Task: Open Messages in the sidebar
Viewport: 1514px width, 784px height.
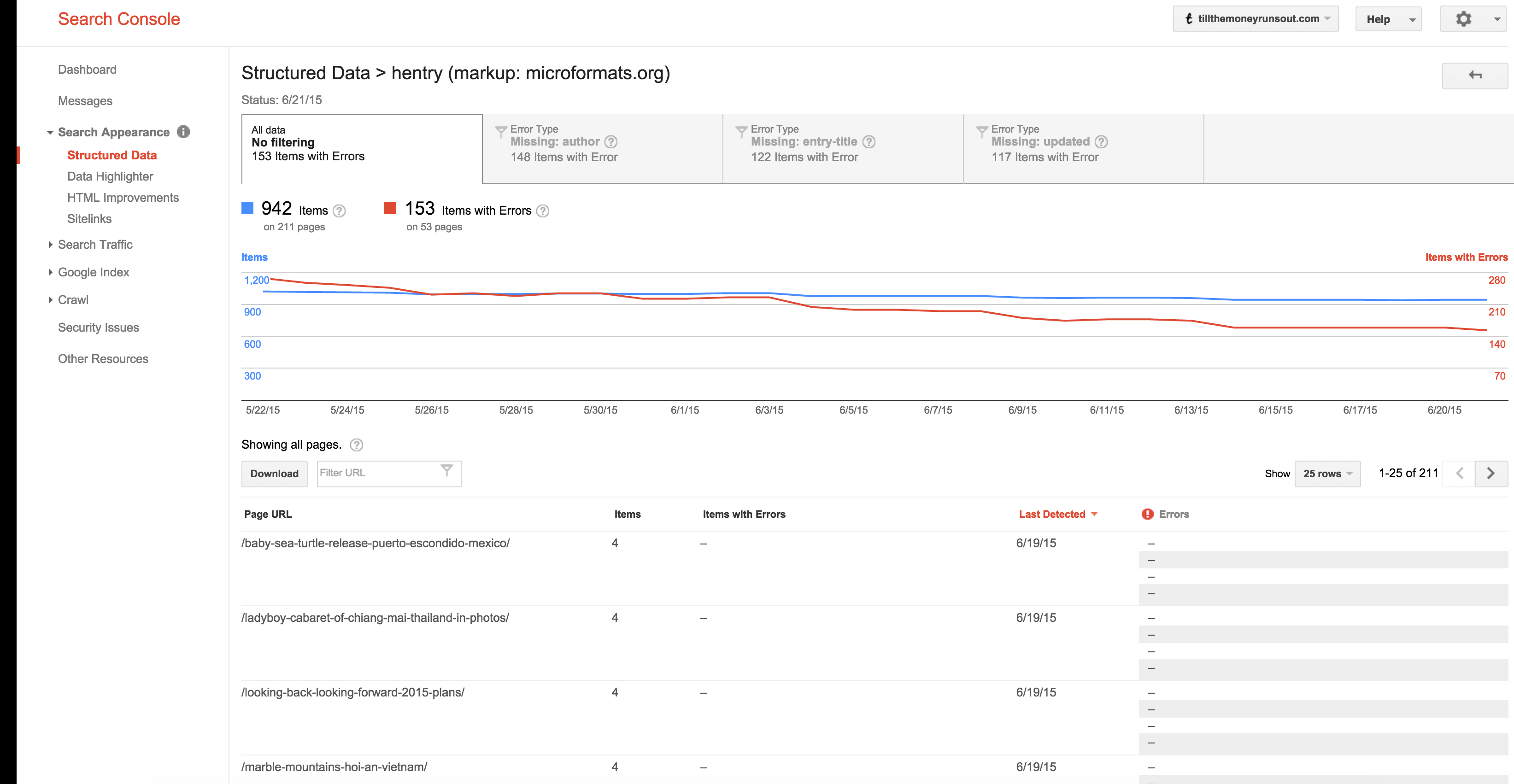Action: click(x=85, y=101)
